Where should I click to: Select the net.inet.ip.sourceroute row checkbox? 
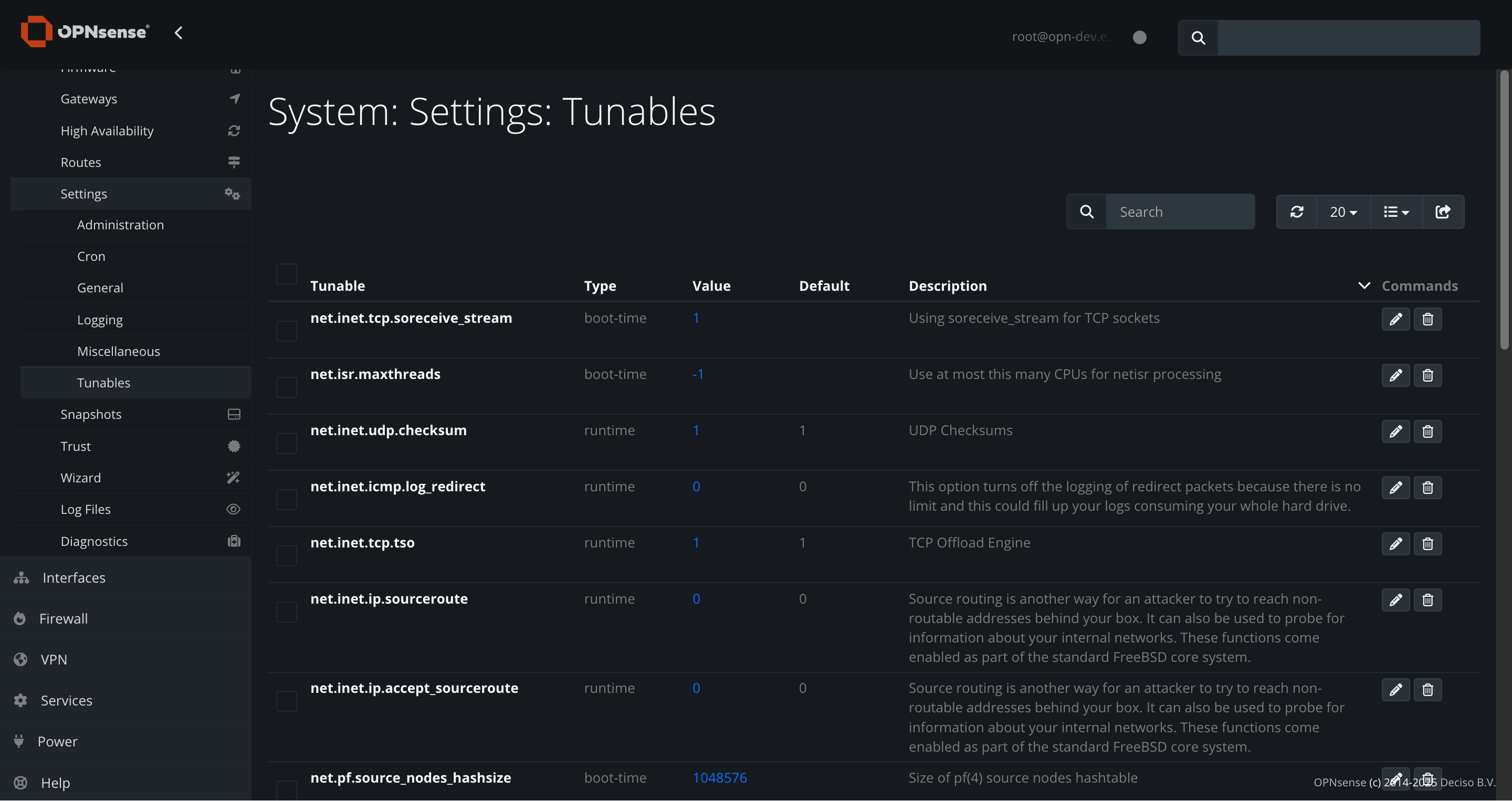(x=287, y=612)
